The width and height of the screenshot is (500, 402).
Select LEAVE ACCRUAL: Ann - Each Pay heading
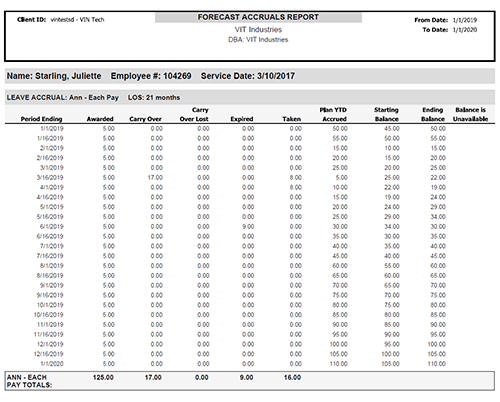pyautogui.click(x=63, y=98)
